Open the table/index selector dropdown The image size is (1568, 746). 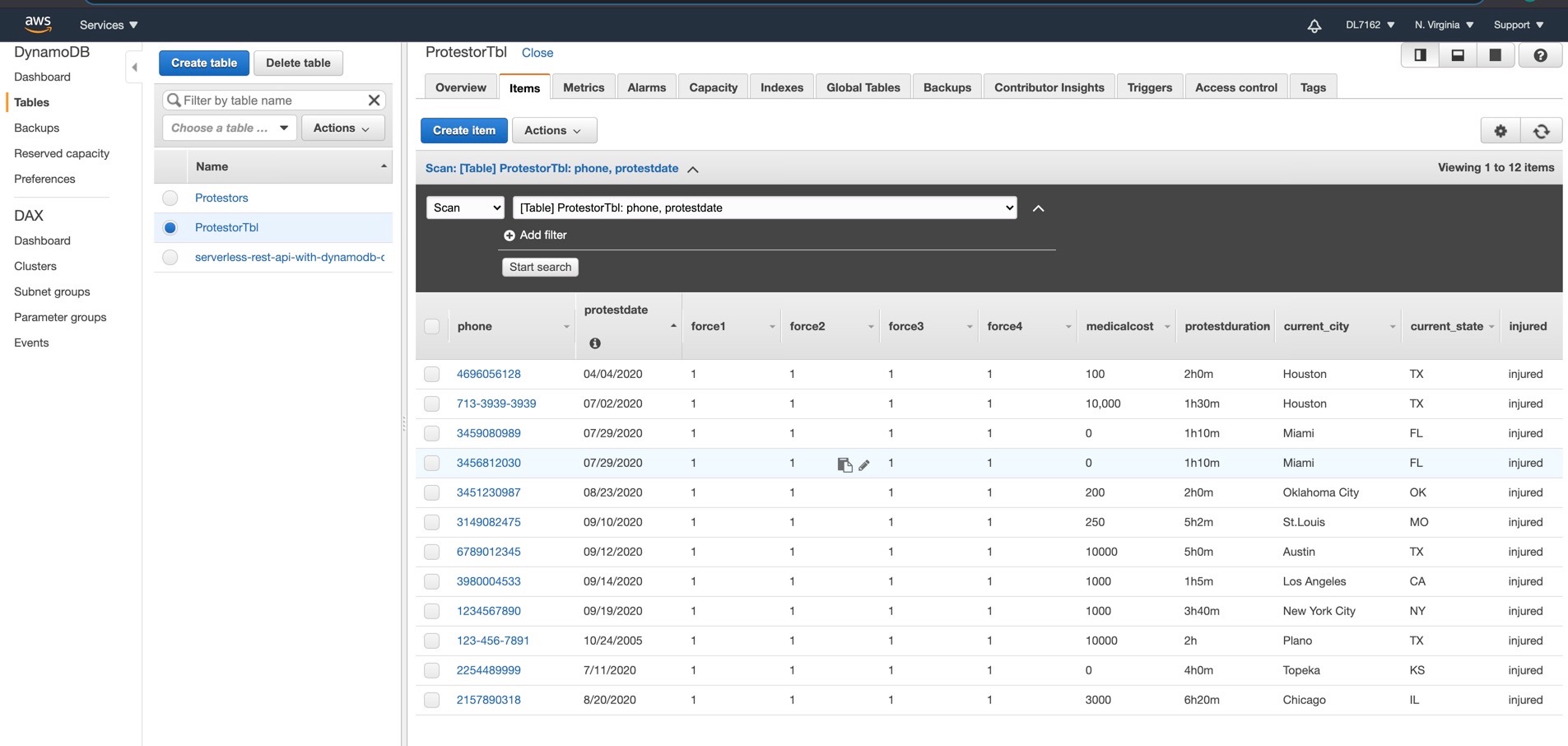click(765, 207)
